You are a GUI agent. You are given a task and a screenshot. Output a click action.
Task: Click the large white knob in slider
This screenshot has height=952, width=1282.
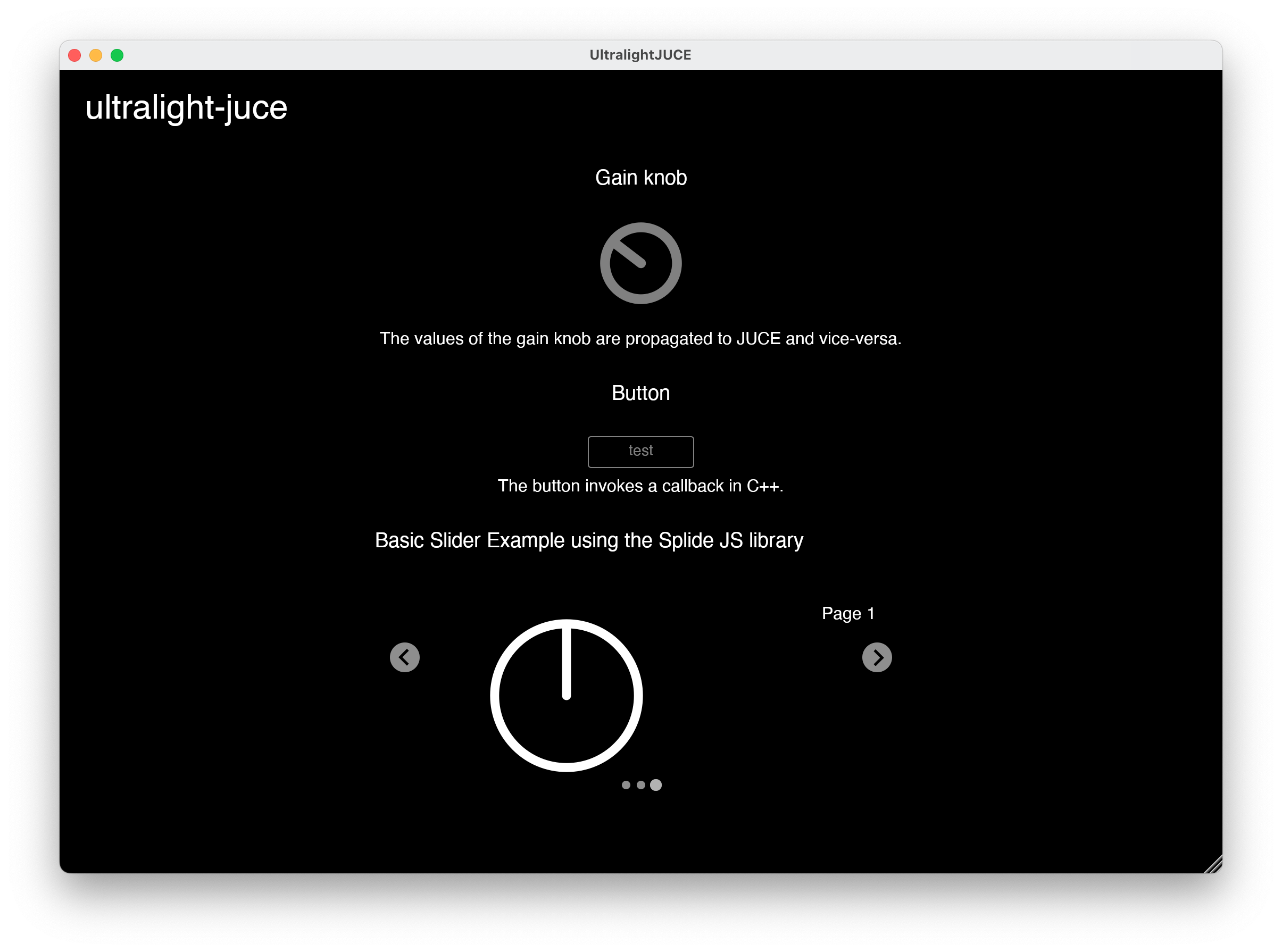566,696
